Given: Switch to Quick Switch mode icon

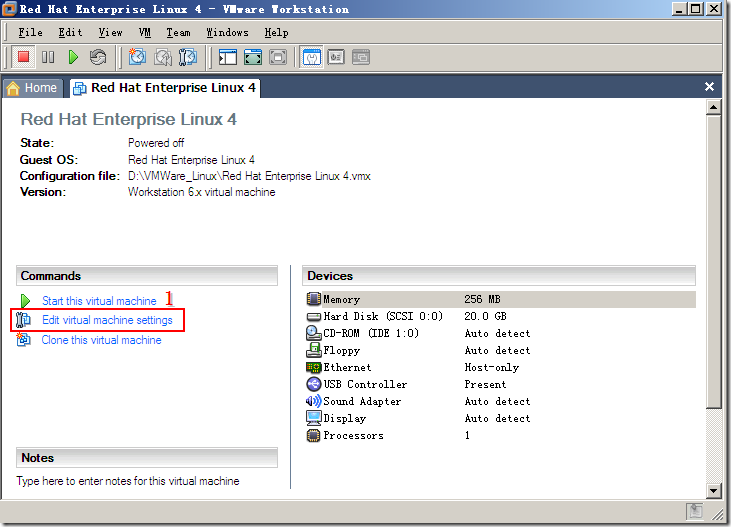Looking at the screenshot, I should [x=253, y=57].
